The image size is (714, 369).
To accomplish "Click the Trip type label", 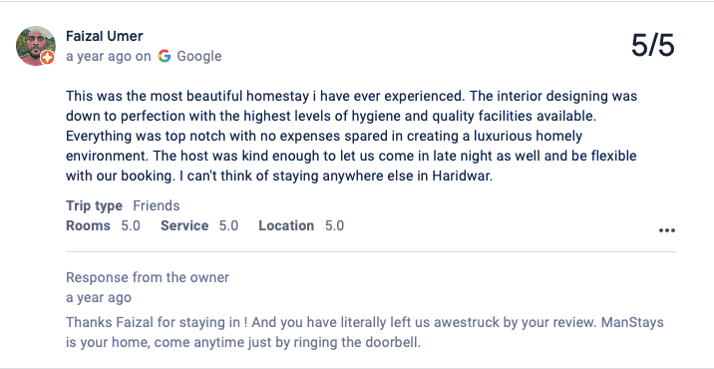I will tap(94, 206).
